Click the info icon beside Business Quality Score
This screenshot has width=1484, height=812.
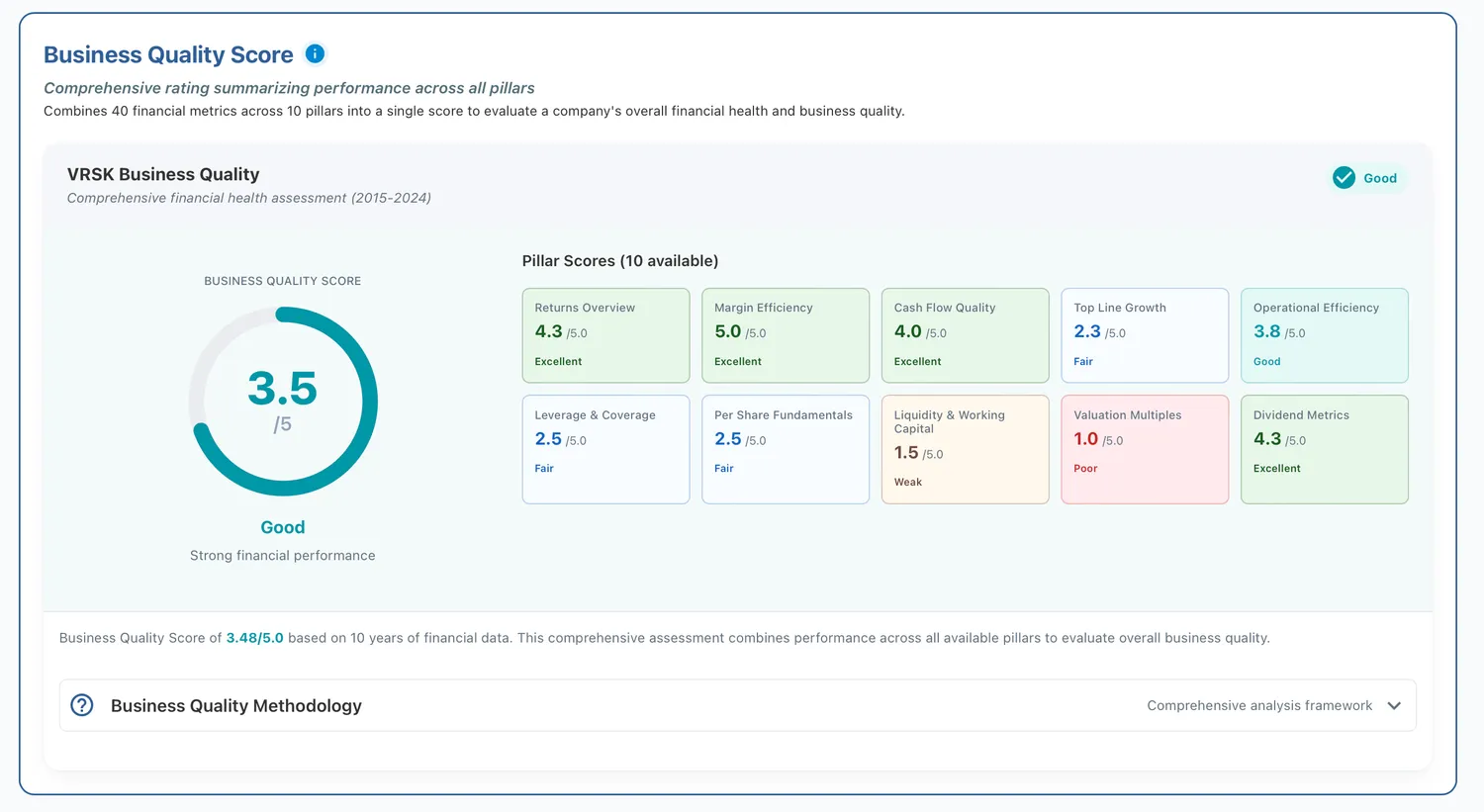(315, 53)
